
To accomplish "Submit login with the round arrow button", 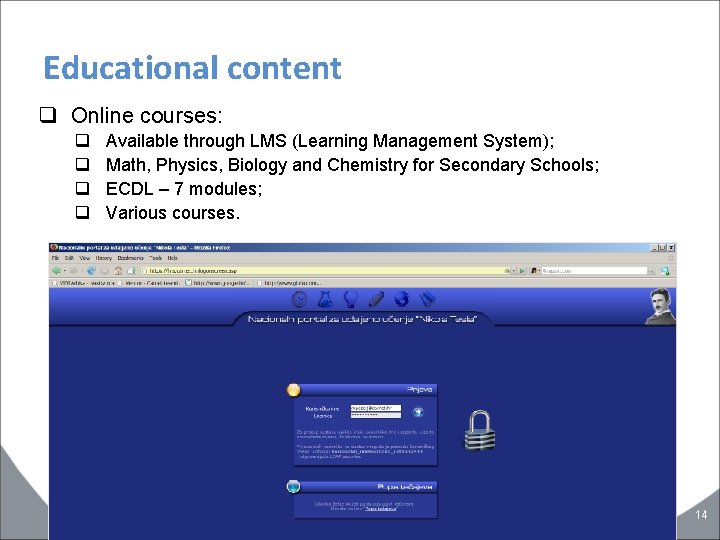I will coord(418,412).
